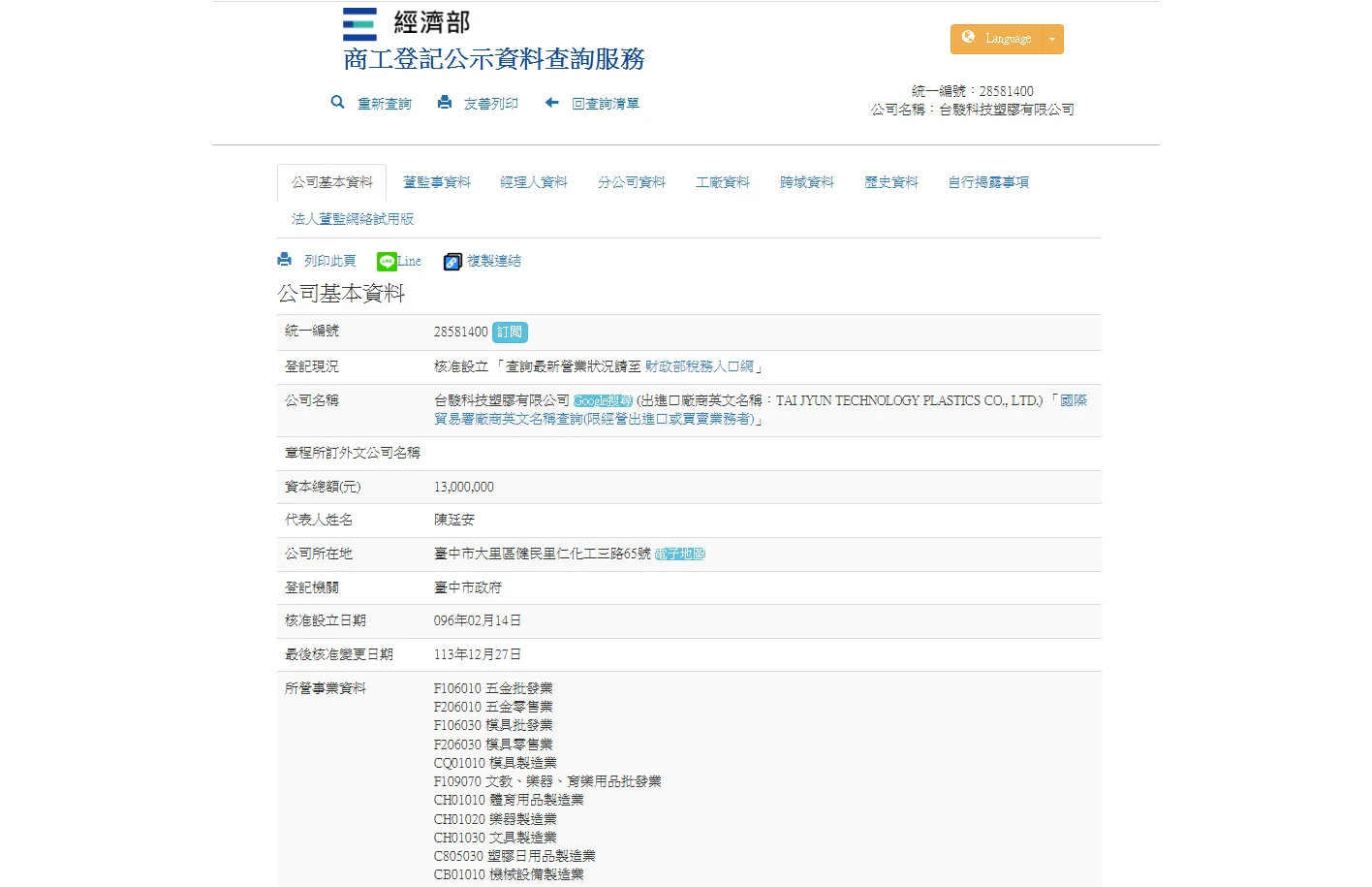Click the globe icon on Language button
Viewport: 1372px width, 887px height.
968,38
